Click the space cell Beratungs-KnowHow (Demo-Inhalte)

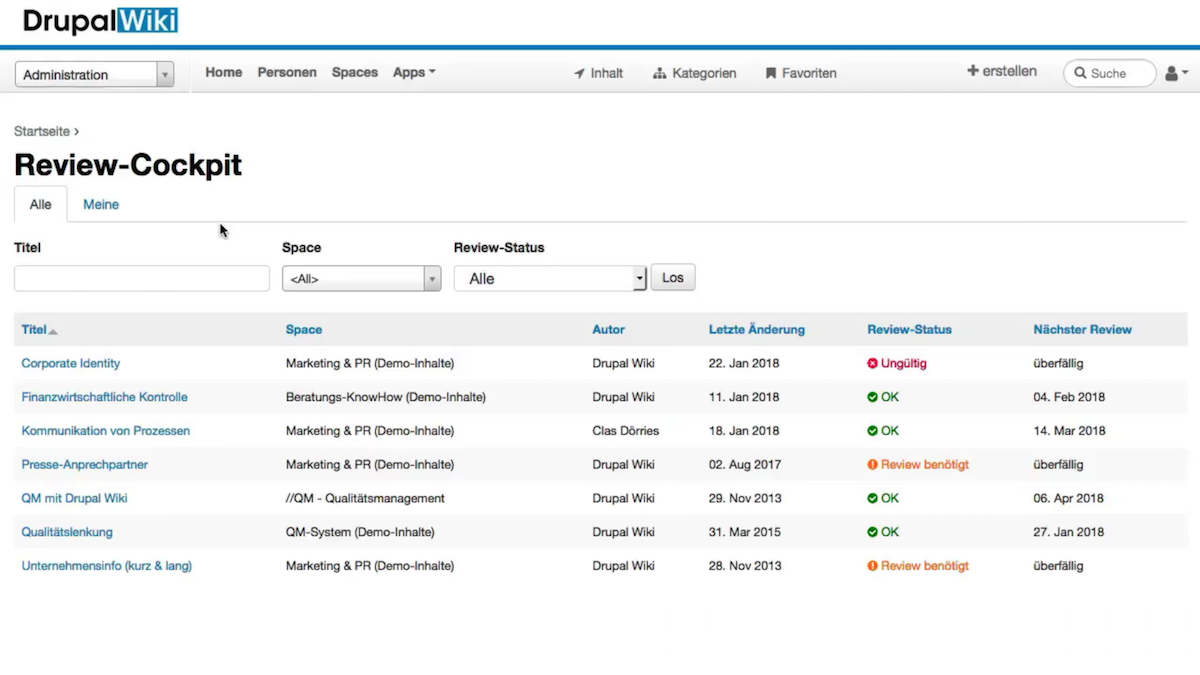[x=386, y=397]
